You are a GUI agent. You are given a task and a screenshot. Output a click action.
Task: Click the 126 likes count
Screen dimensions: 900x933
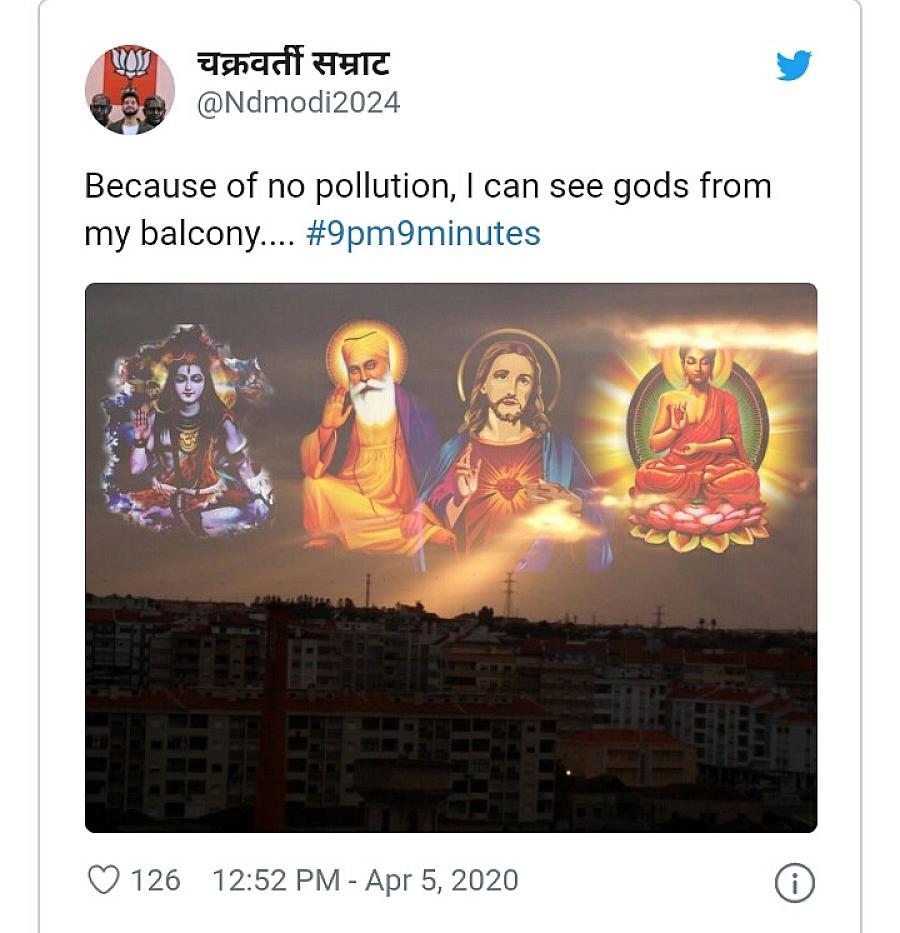[x=155, y=880]
